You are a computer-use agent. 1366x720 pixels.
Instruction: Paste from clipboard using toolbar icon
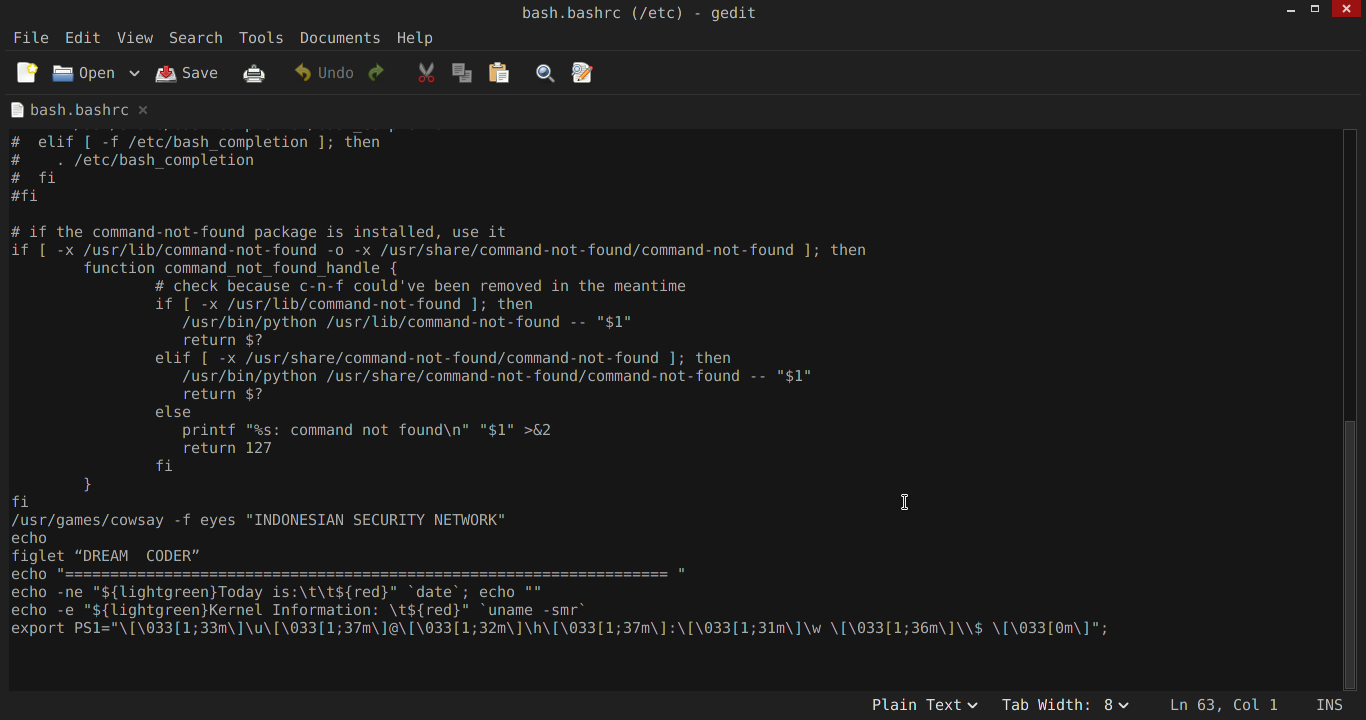point(498,72)
